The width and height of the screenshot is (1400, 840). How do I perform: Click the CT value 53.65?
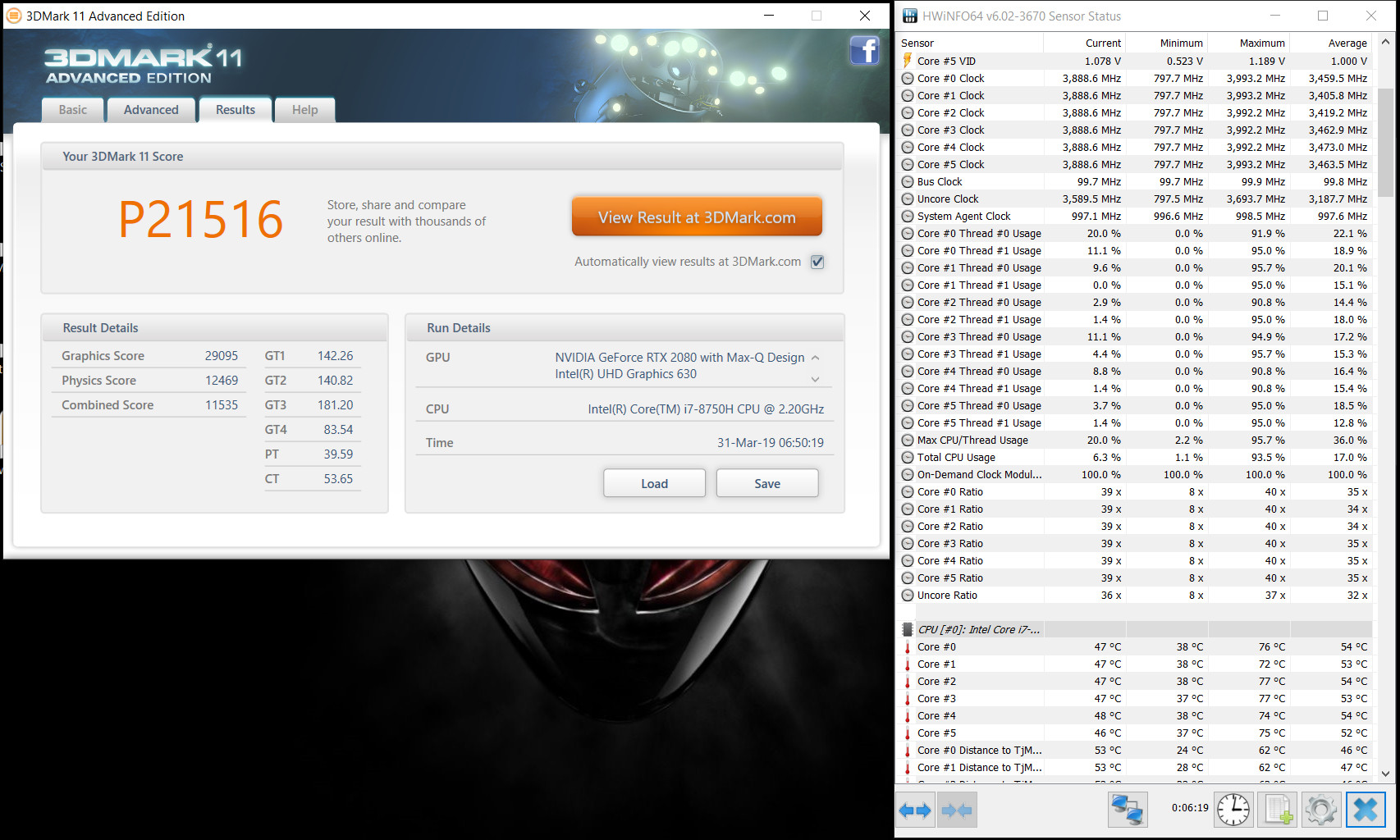pyautogui.click(x=338, y=479)
